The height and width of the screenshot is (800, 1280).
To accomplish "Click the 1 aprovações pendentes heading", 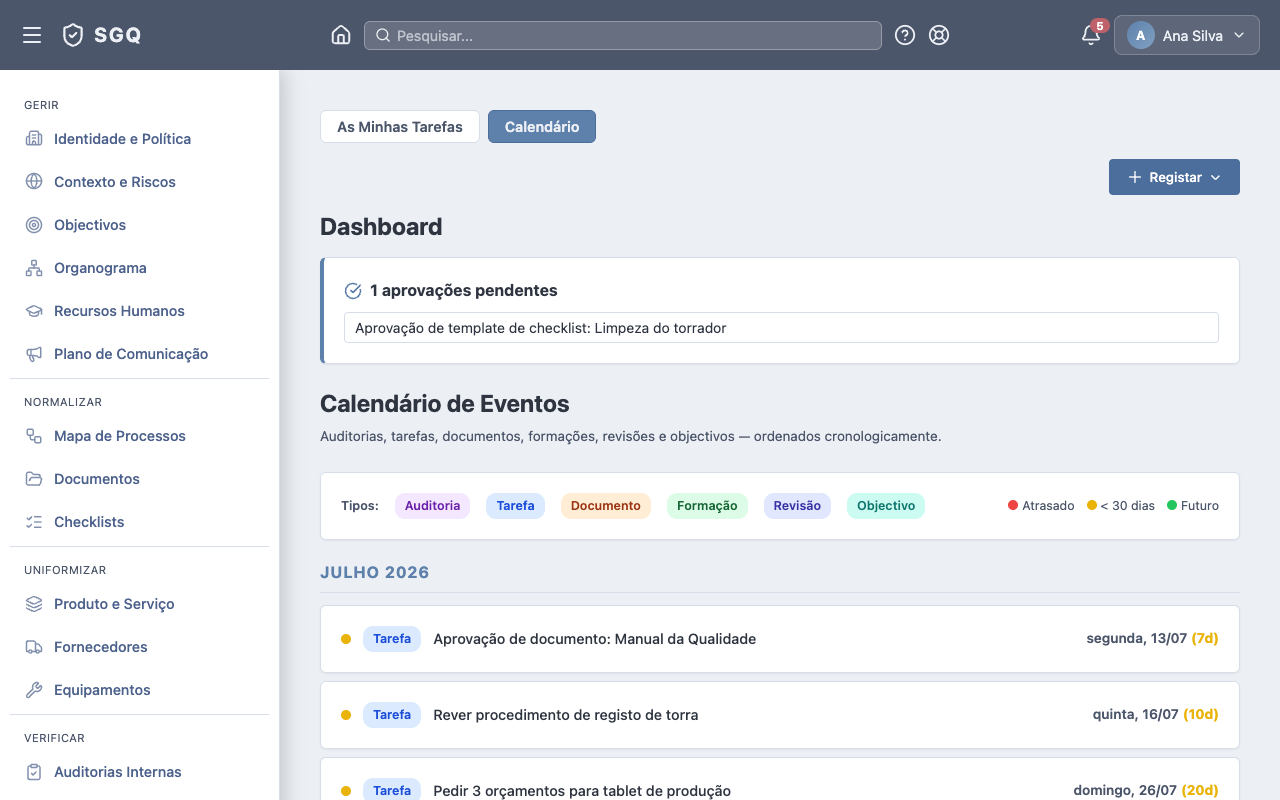I will click(x=464, y=291).
